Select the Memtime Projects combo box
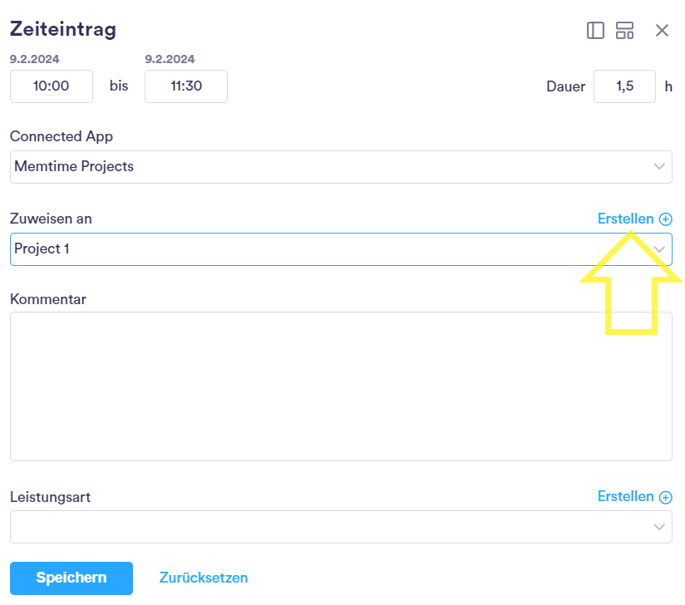Screen dimensions: 685x605 tap(341, 167)
